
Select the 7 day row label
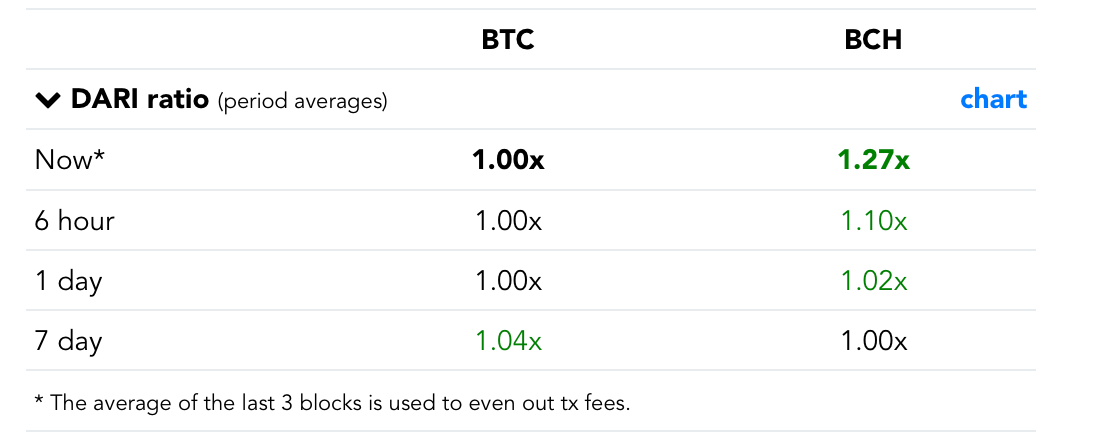point(69,341)
